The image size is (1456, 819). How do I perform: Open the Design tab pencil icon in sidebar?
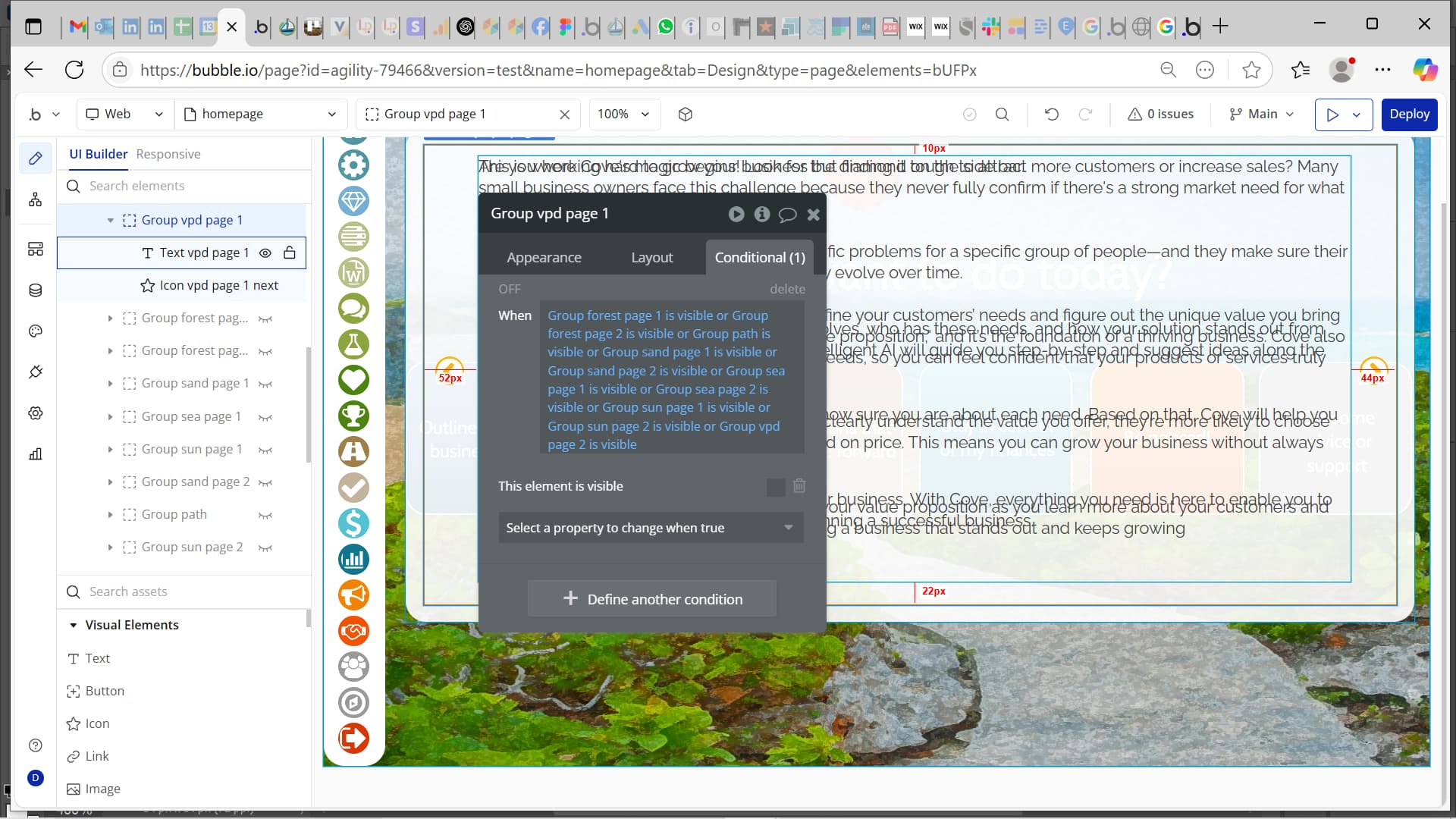click(x=36, y=158)
